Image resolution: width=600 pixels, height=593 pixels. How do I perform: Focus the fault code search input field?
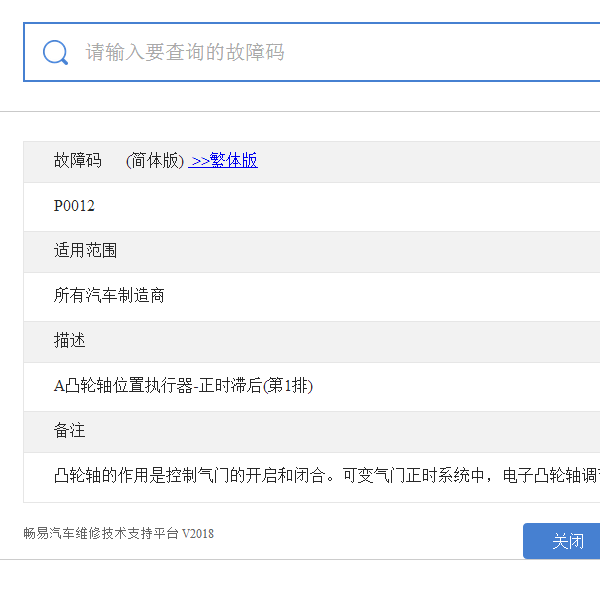point(312,52)
